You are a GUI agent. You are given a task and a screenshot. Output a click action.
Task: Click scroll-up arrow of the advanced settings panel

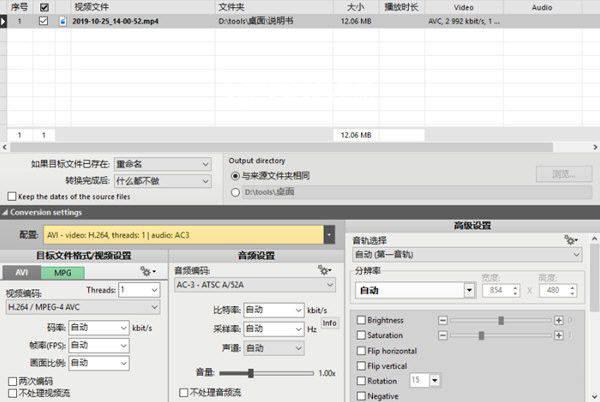594,239
